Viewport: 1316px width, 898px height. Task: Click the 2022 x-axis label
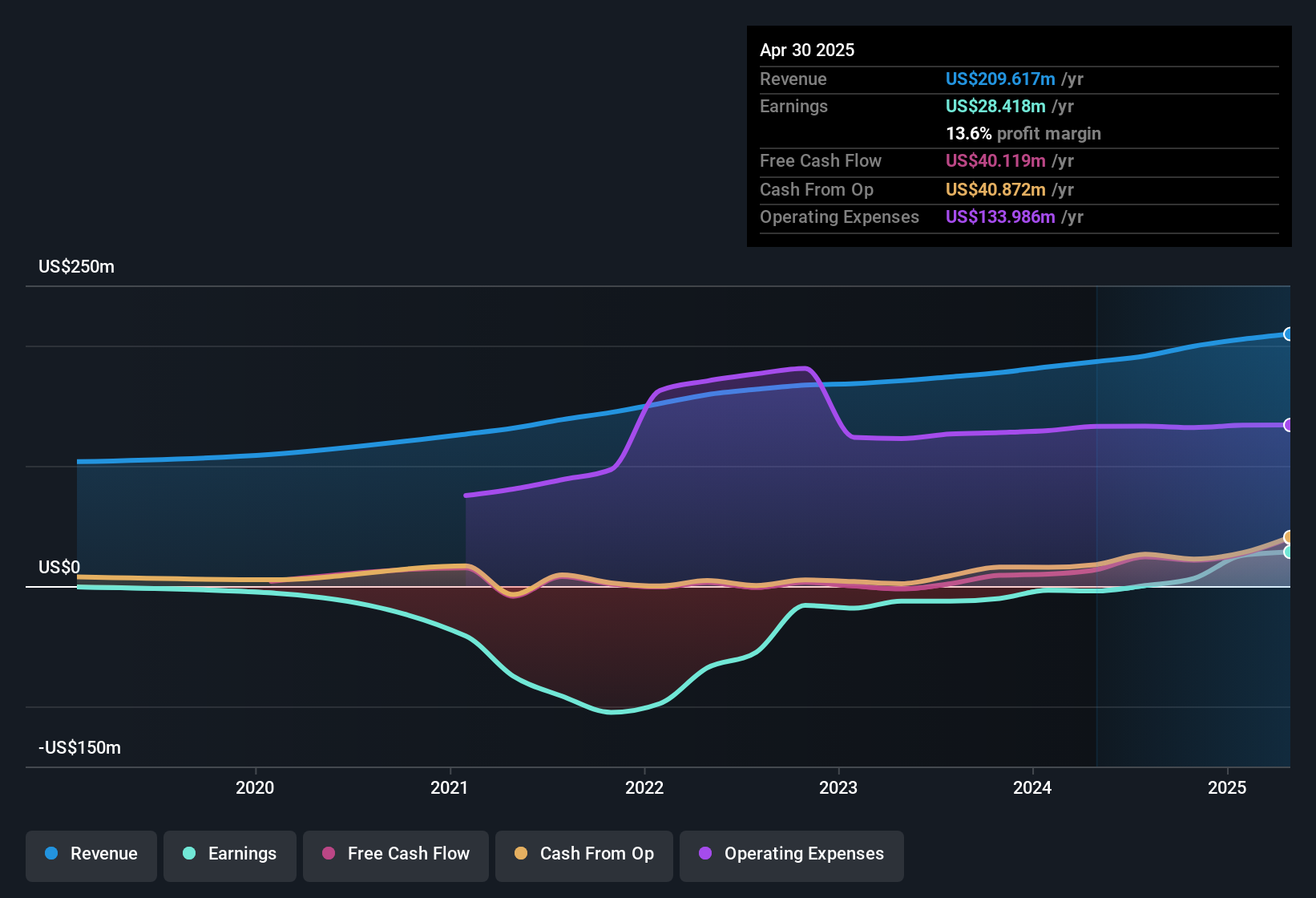tap(644, 787)
